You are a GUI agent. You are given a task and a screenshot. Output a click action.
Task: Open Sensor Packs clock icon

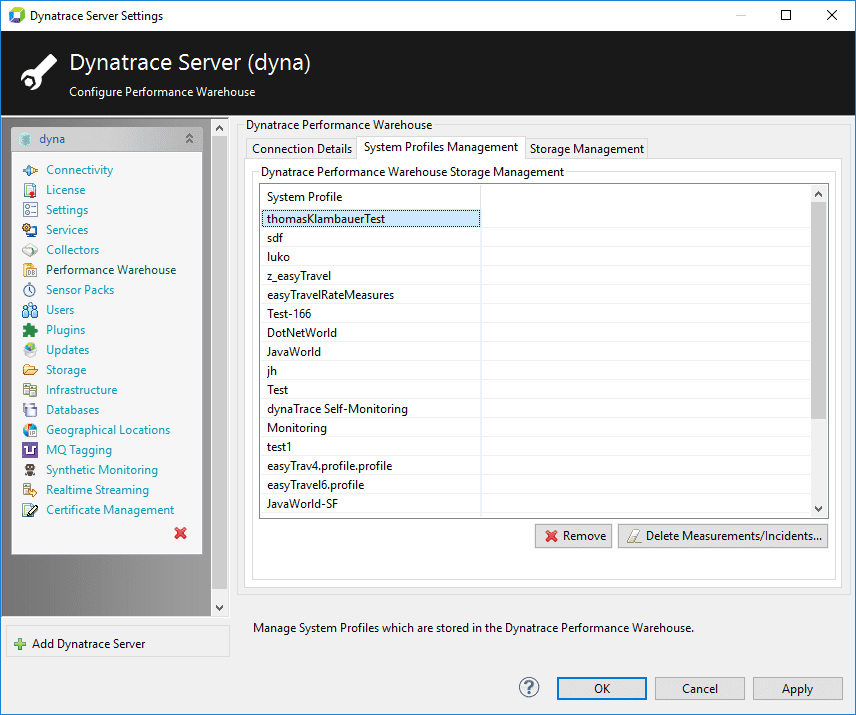tap(30, 290)
